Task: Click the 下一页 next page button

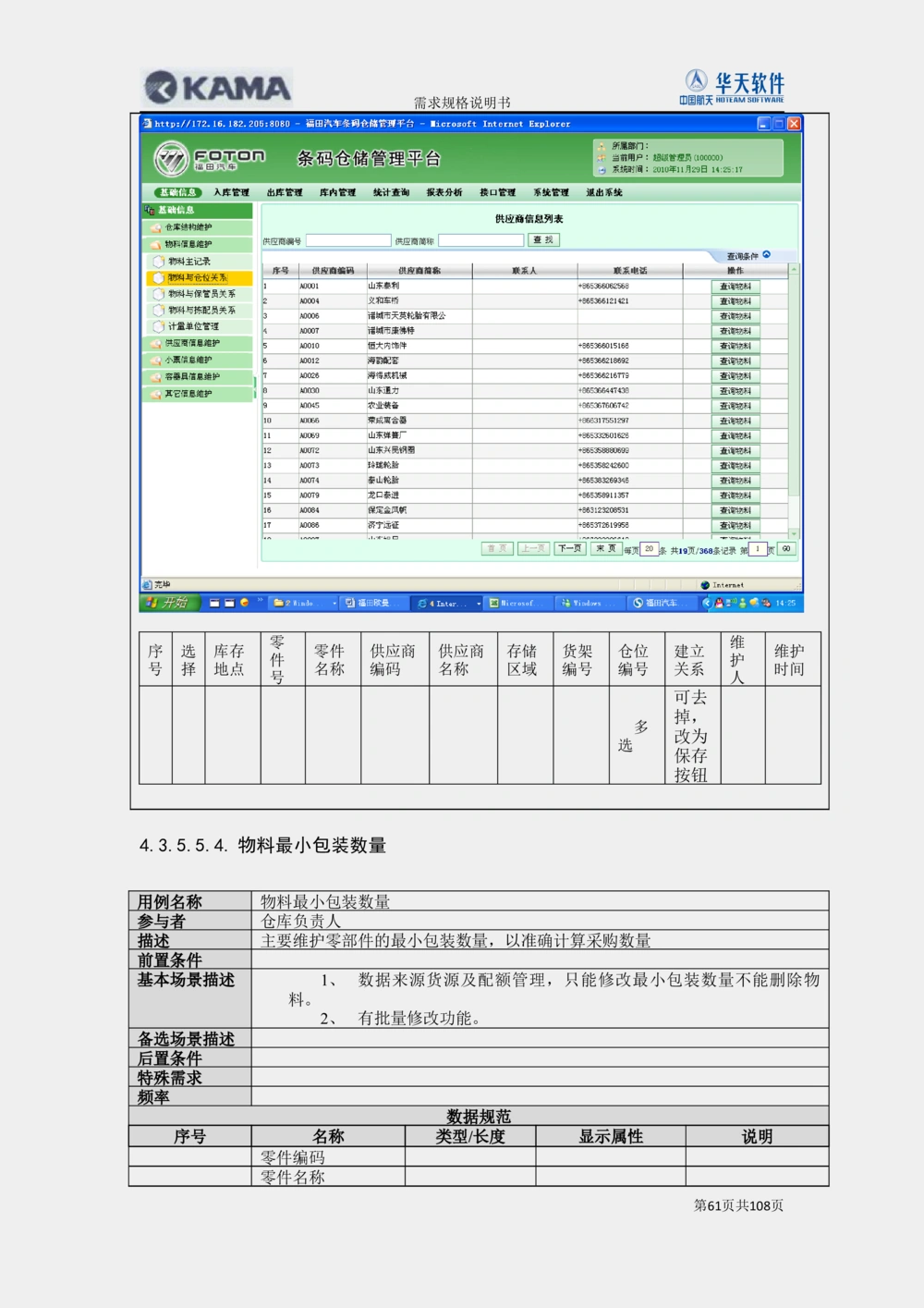Action: click(x=568, y=547)
